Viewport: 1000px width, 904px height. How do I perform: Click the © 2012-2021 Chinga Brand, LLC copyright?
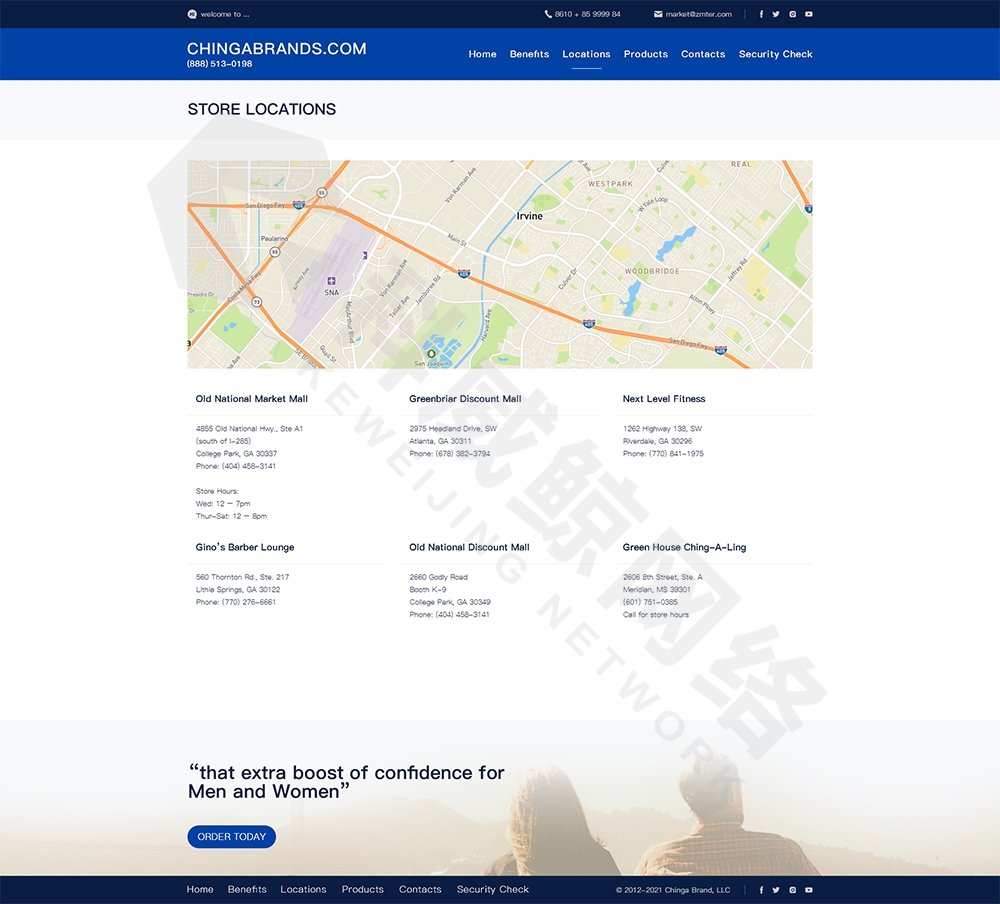pos(673,890)
